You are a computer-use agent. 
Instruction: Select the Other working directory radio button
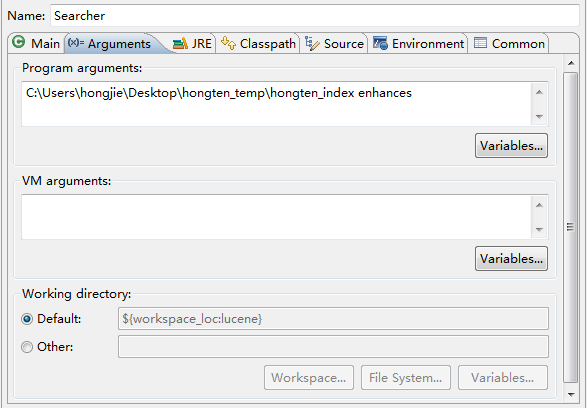[x=27, y=347]
